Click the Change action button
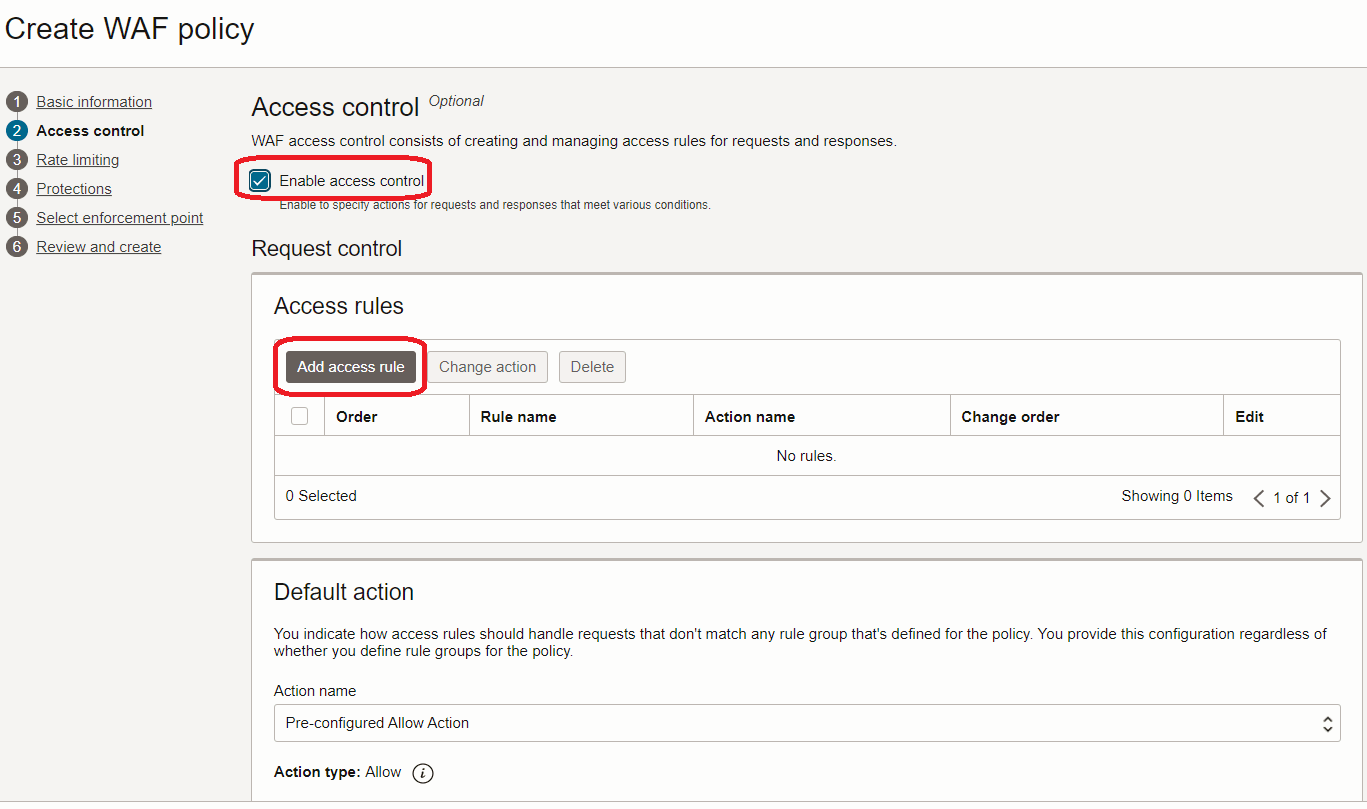The height and width of the screenshot is (809, 1367). click(x=487, y=366)
